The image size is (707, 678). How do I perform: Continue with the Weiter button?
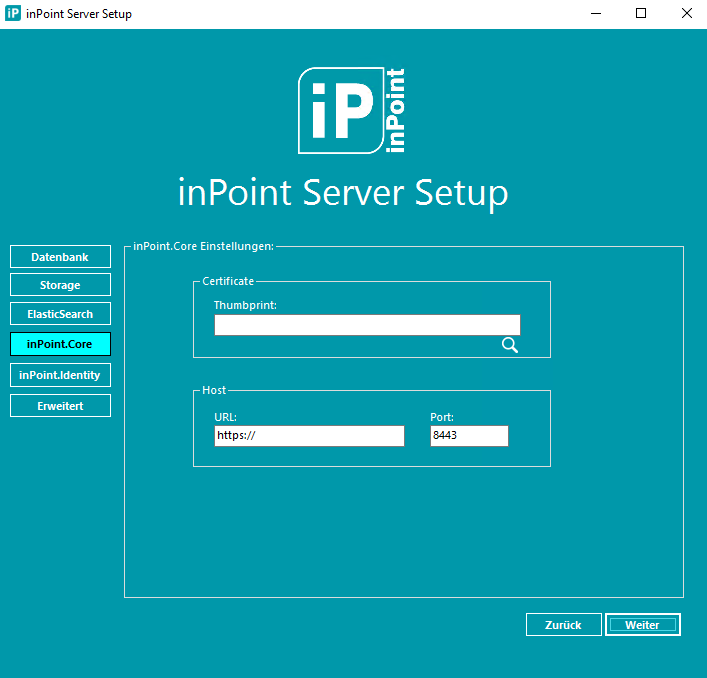coord(643,625)
